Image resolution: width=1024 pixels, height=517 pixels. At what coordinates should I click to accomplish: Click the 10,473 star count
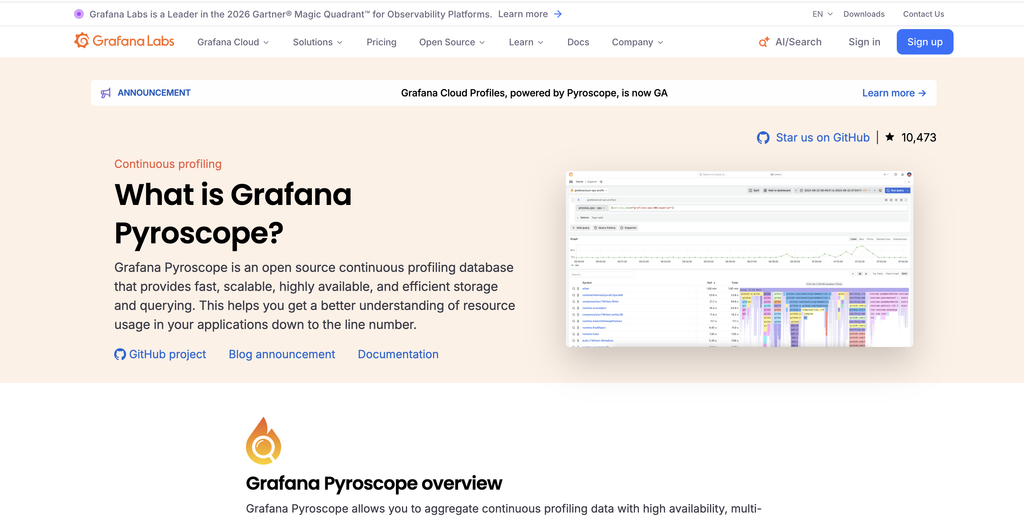coord(918,138)
